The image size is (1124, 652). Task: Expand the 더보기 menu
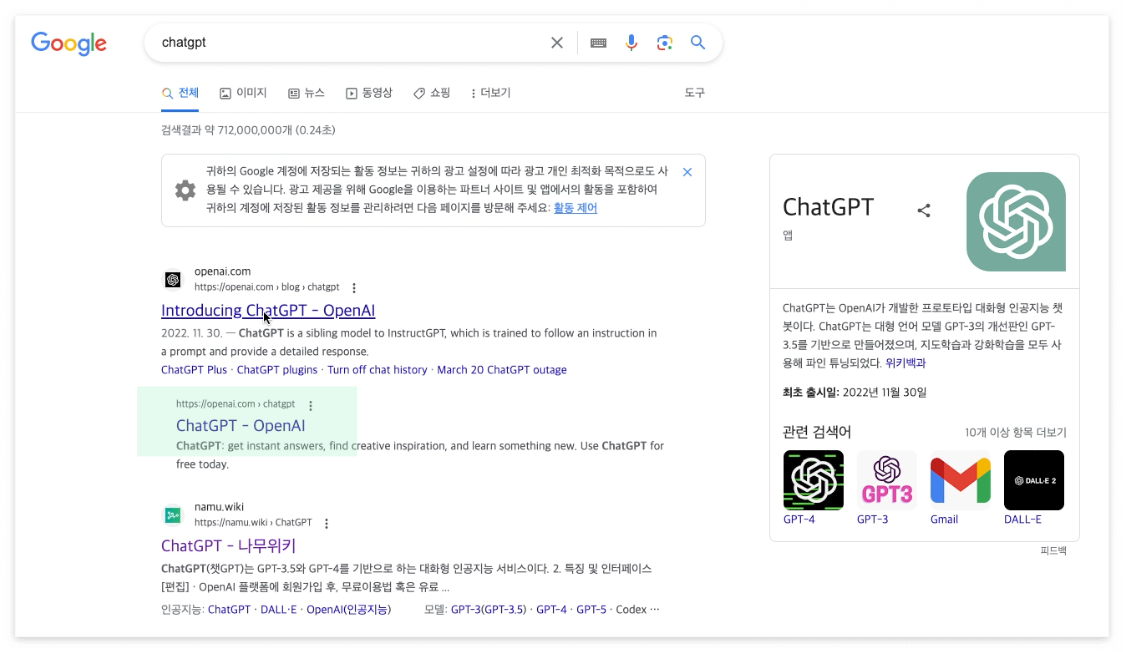click(x=490, y=93)
